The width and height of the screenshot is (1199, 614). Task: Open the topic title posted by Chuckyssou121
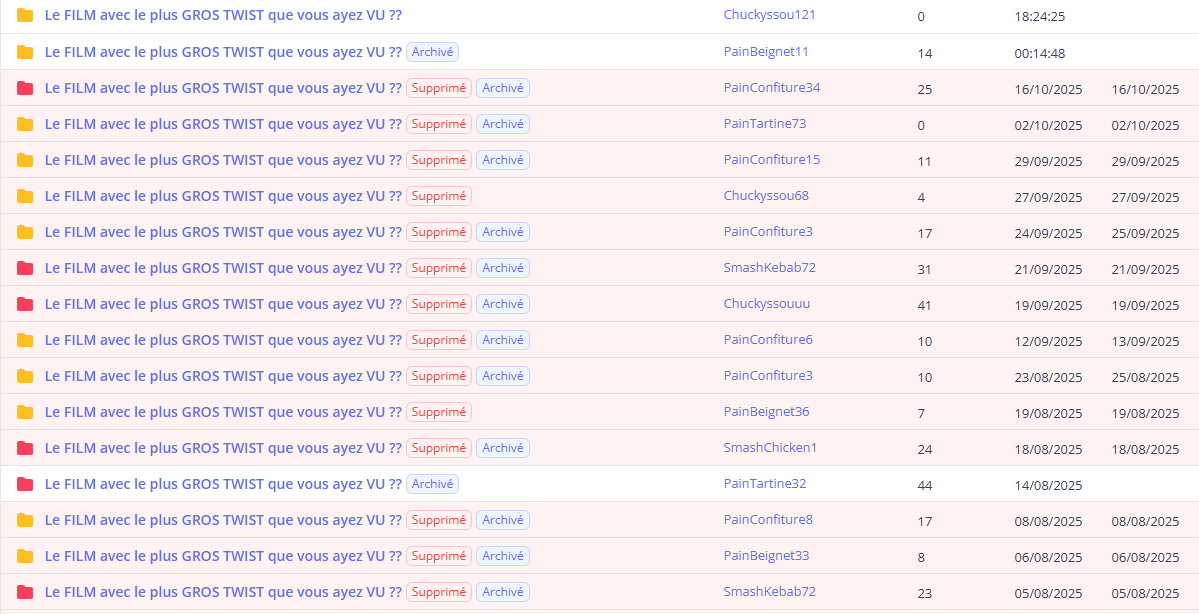(x=223, y=16)
